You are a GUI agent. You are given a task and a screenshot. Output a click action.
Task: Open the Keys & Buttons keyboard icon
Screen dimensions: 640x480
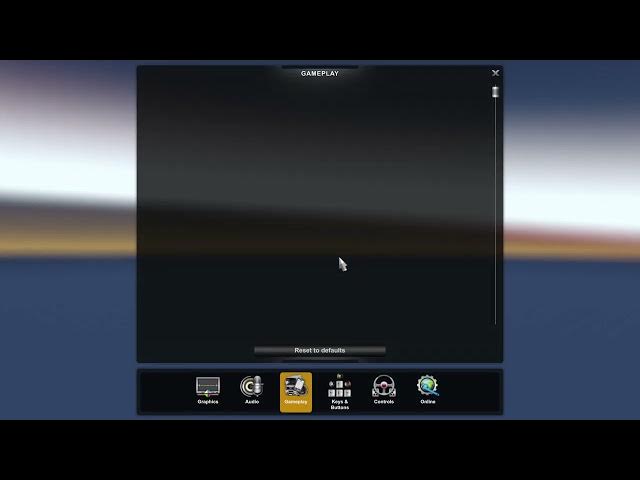coord(340,386)
